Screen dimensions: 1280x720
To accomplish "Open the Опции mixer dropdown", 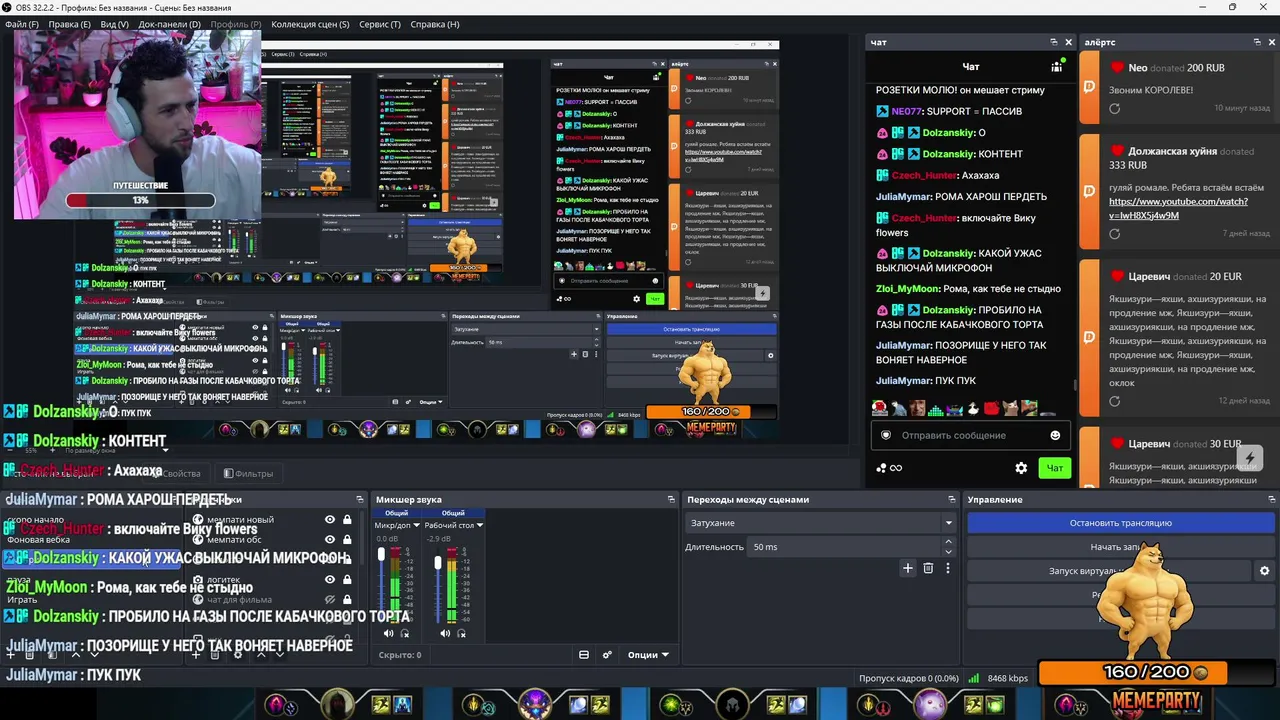I will [x=648, y=655].
